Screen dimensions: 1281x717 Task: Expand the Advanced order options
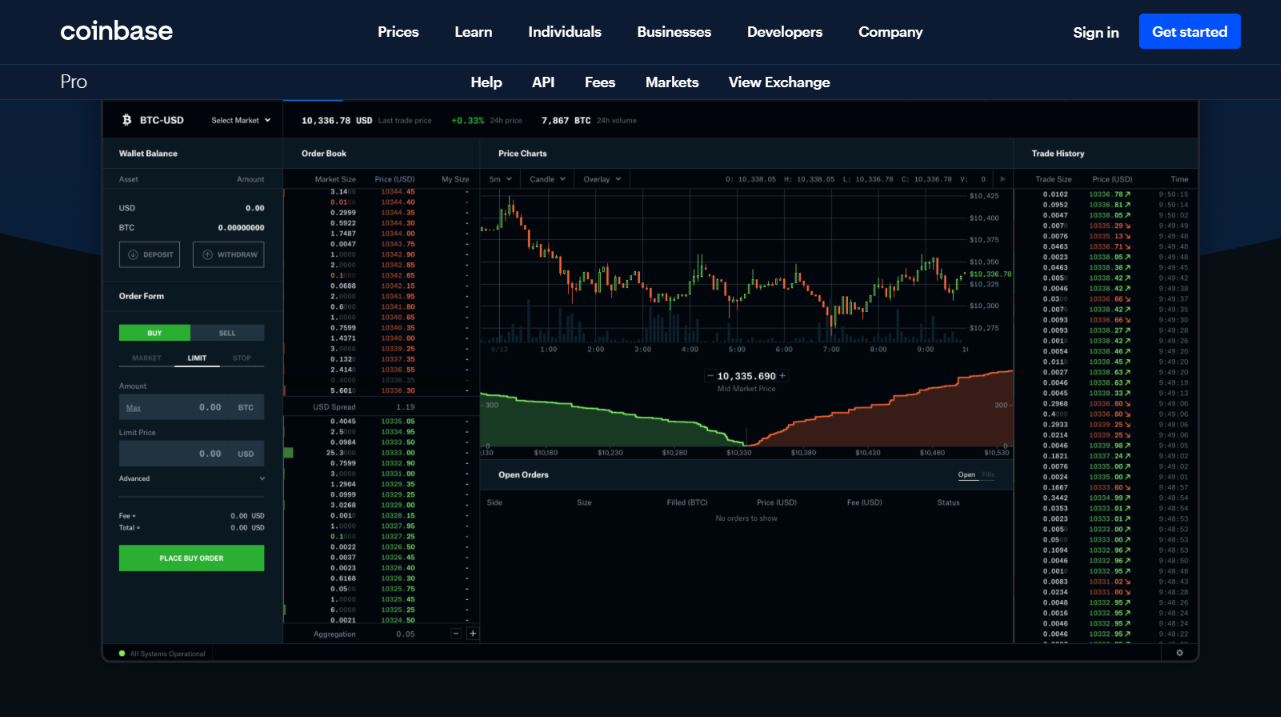192,478
